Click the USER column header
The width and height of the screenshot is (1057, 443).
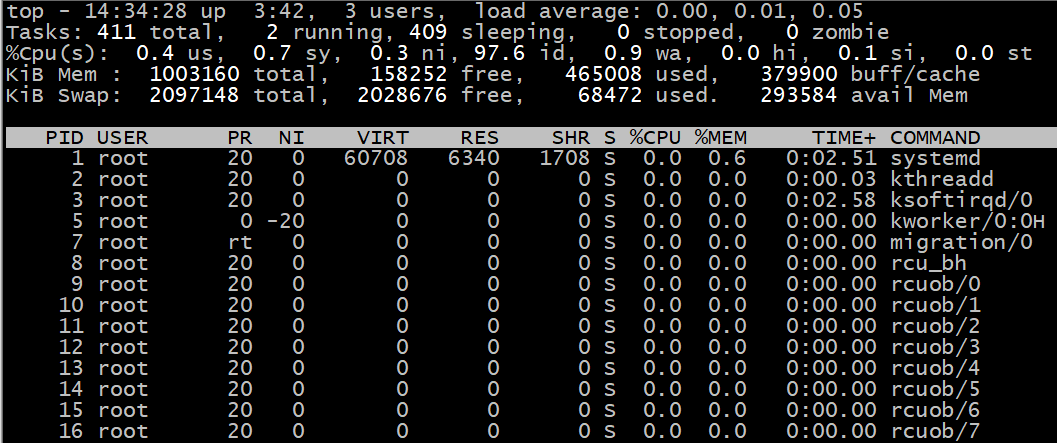[122, 138]
